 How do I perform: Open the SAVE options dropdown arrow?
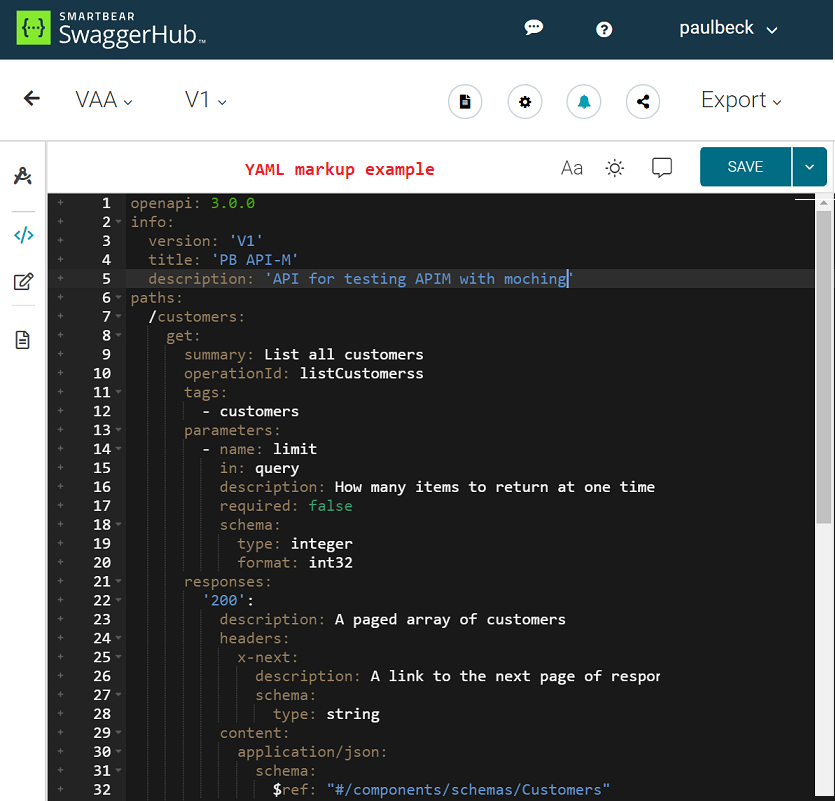pos(809,167)
